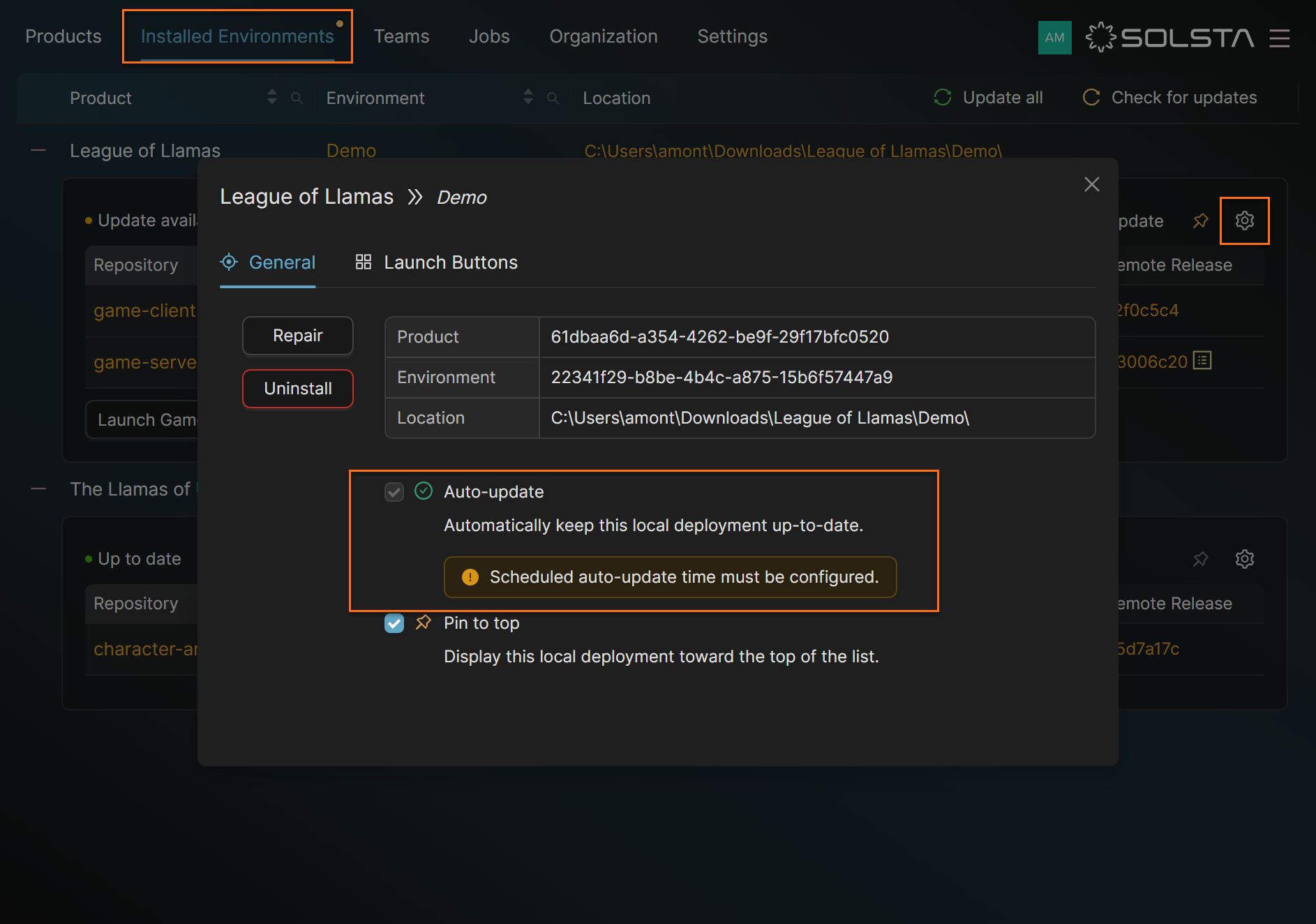Open the Settings tab
Viewport: 1316px width, 924px height.
[x=733, y=36]
